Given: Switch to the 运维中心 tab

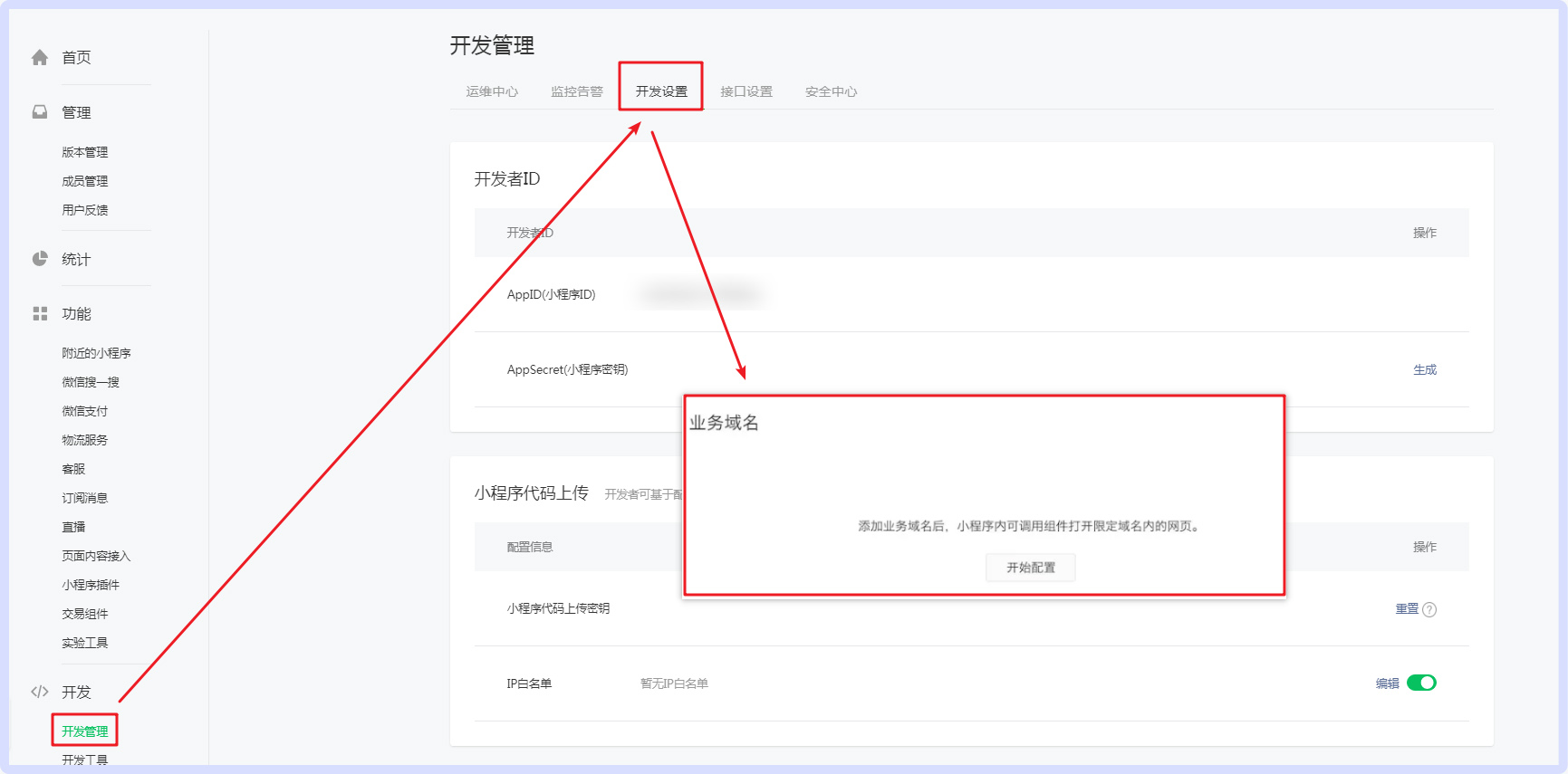Looking at the screenshot, I should [x=492, y=91].
